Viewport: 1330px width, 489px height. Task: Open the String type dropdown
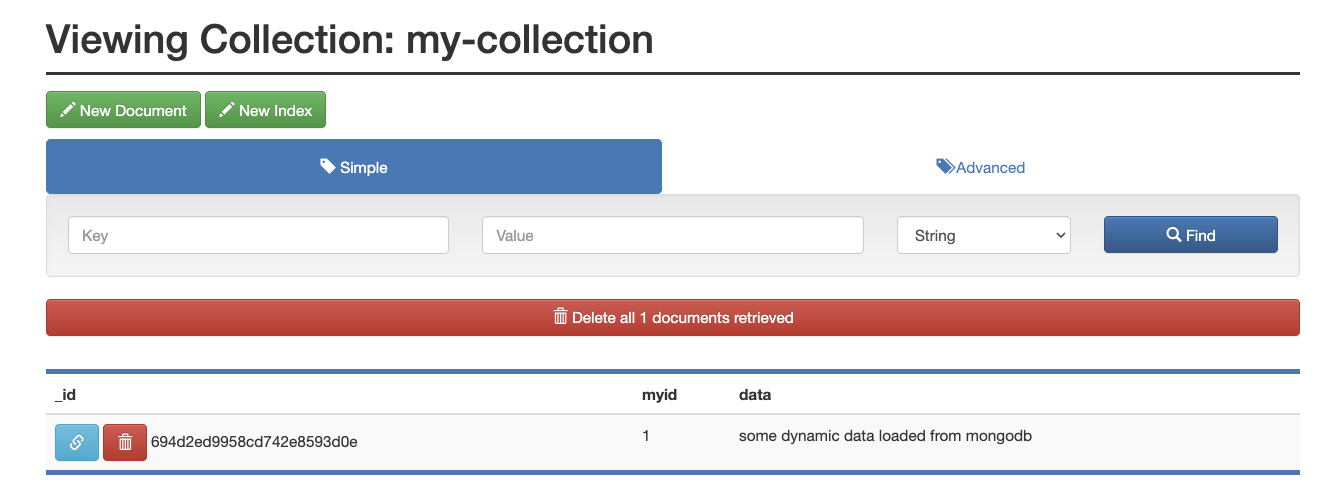coord(984,236)
